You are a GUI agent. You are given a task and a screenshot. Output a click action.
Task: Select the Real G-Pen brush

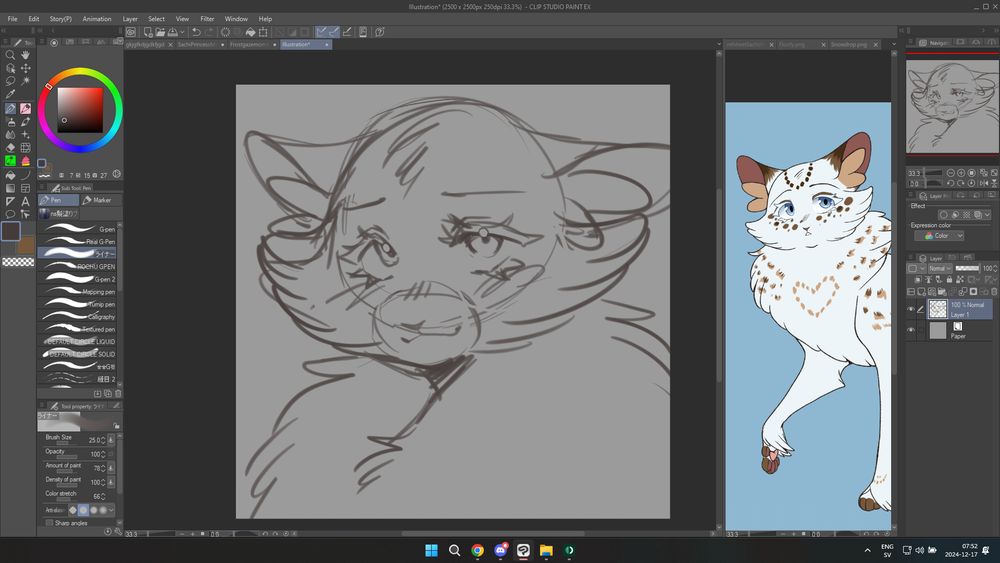pos(78,242)
